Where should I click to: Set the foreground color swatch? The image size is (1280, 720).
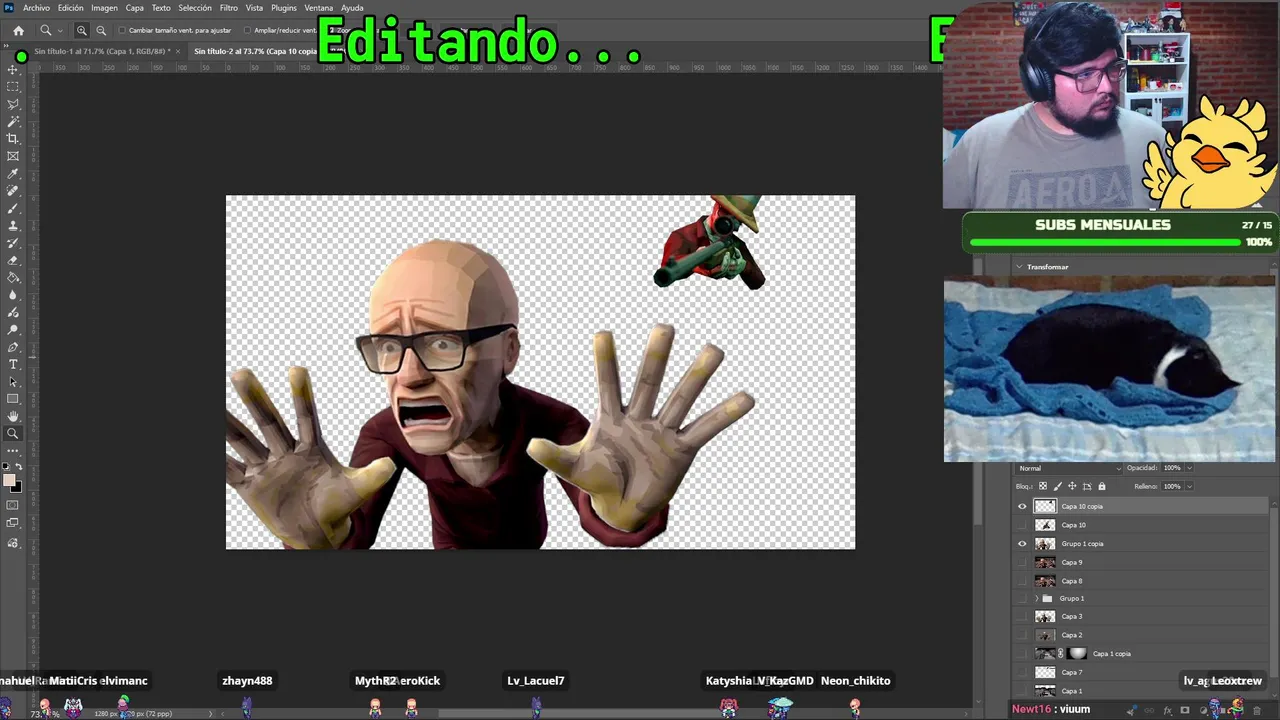pyautogui.click(x=9, y=480)
